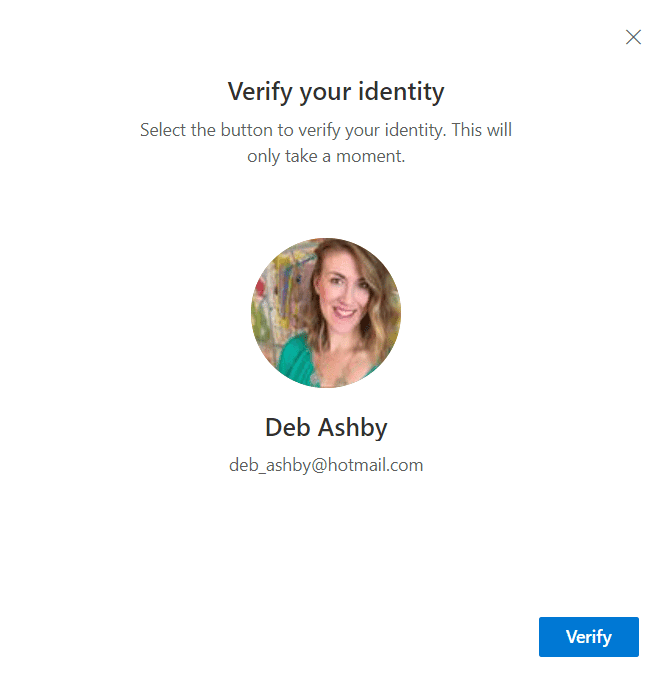Viewport: 667px width, 676px height.
Task: Open the account avatar photo
Action: click(326, 313)
